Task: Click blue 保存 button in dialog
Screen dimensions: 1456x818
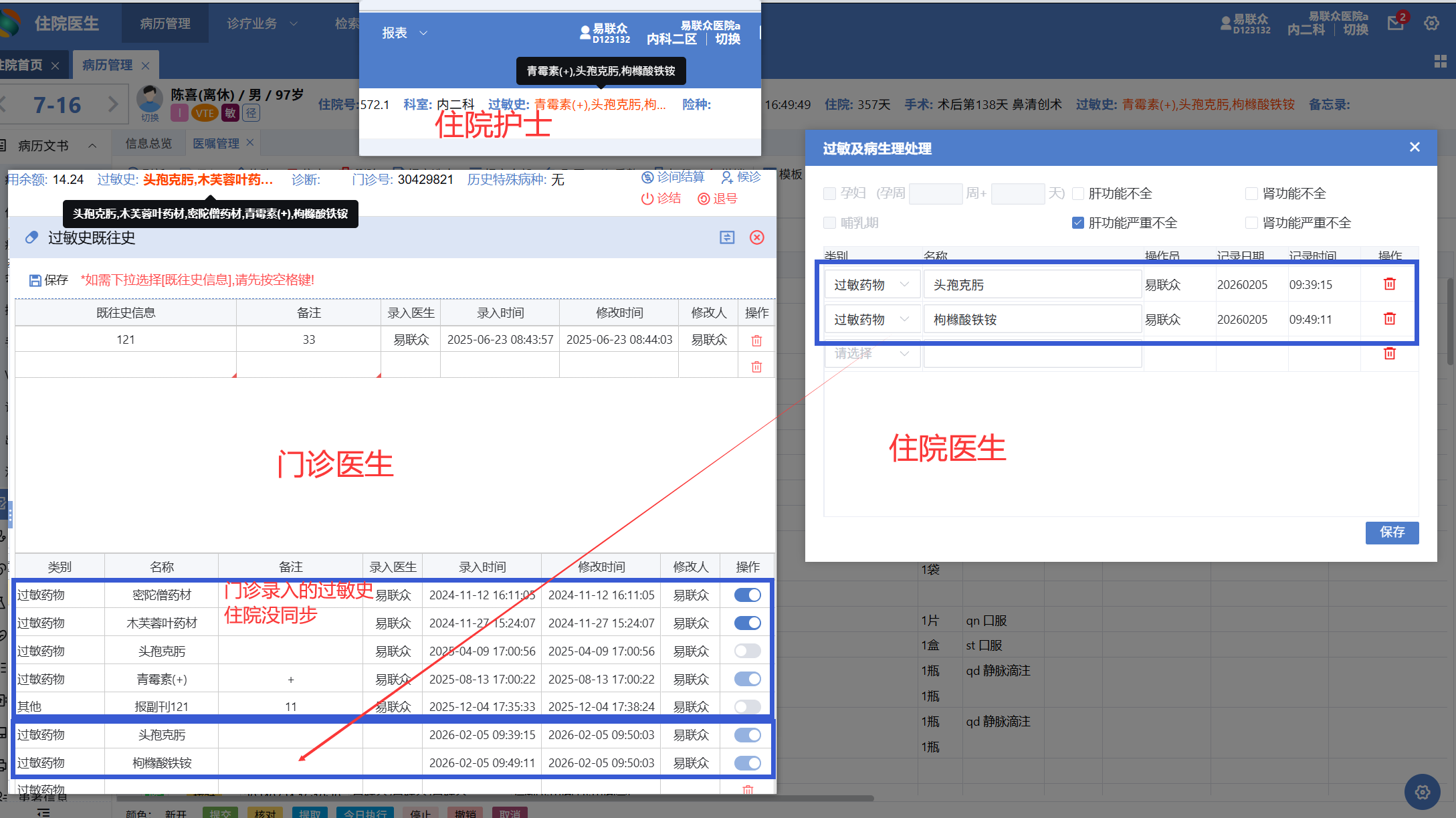Action: (1391, 532)
